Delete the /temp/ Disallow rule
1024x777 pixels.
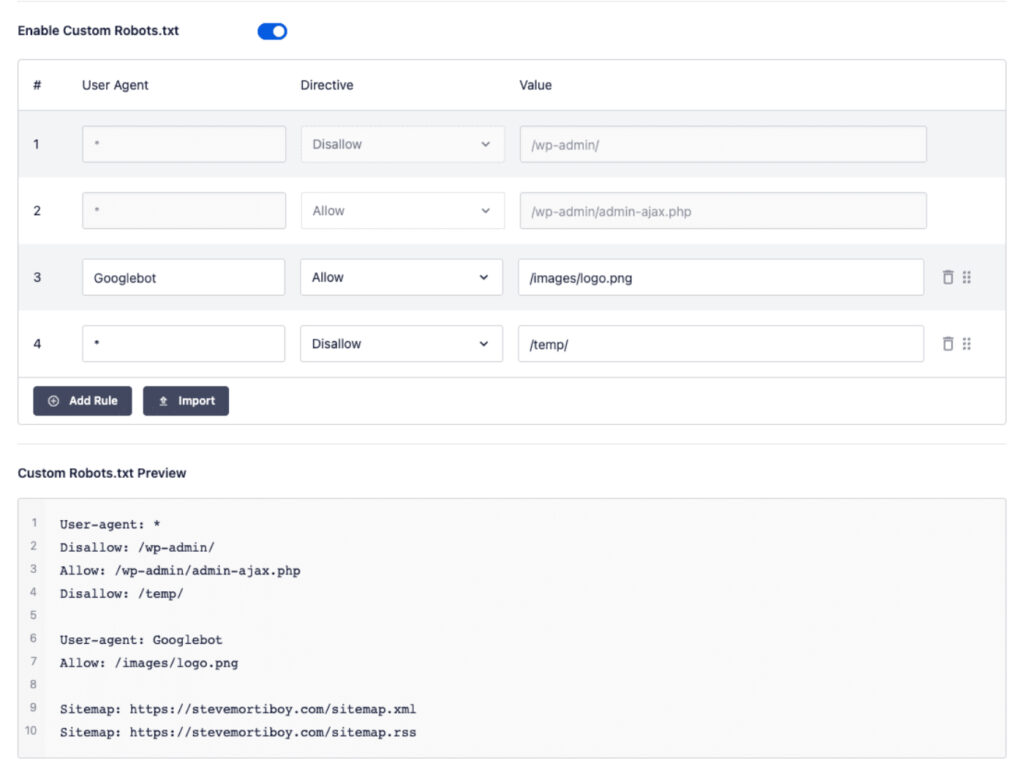pos(946,343)
